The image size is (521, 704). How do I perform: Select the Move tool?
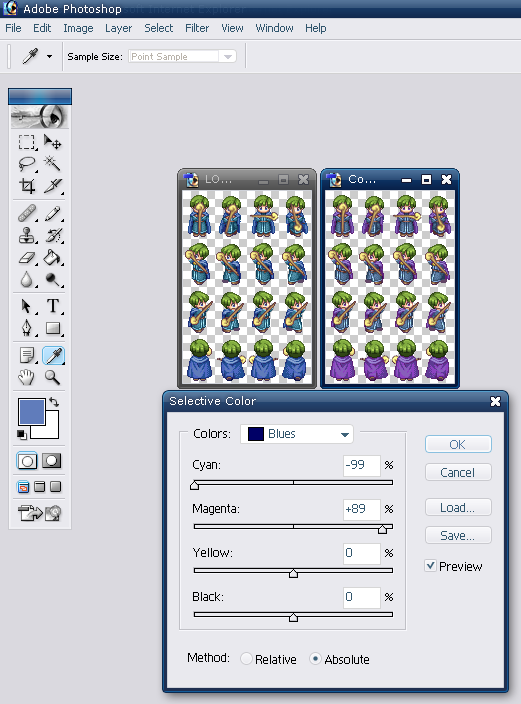(x=53, y=142)
